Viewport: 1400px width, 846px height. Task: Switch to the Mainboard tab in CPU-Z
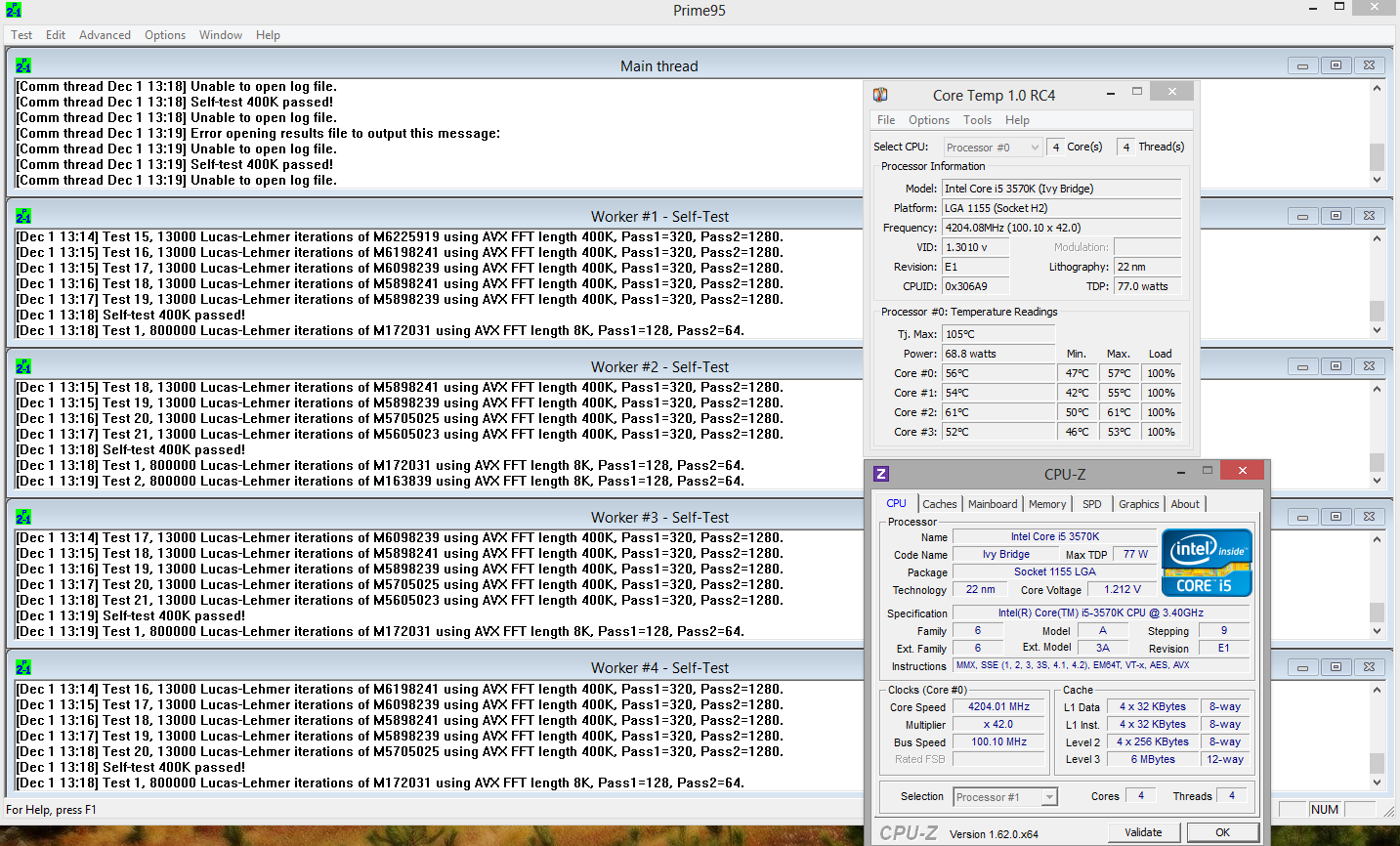[x=993, y=504]
